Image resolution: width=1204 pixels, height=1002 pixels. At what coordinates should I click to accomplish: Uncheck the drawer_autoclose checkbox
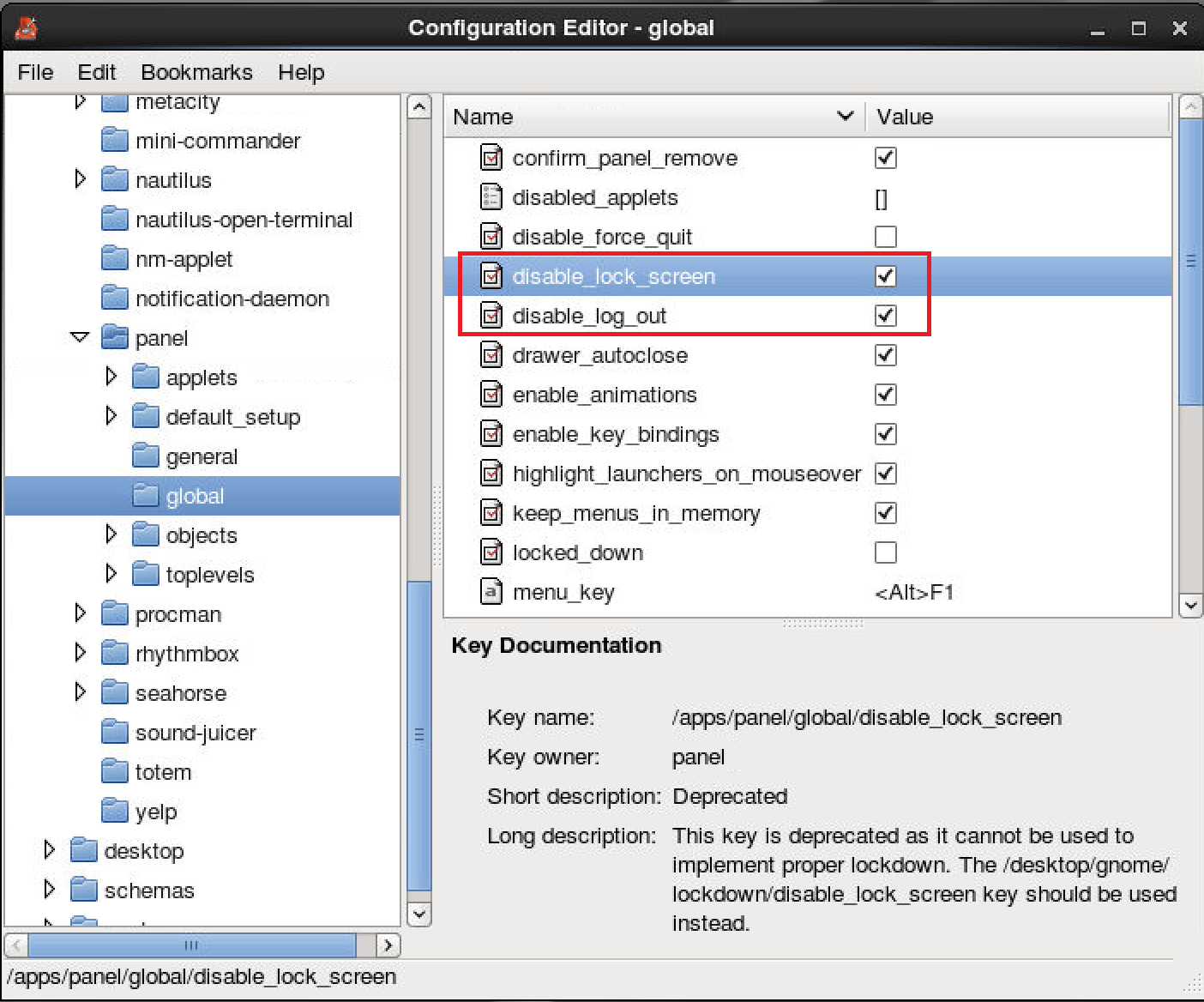tap(886, 355)
